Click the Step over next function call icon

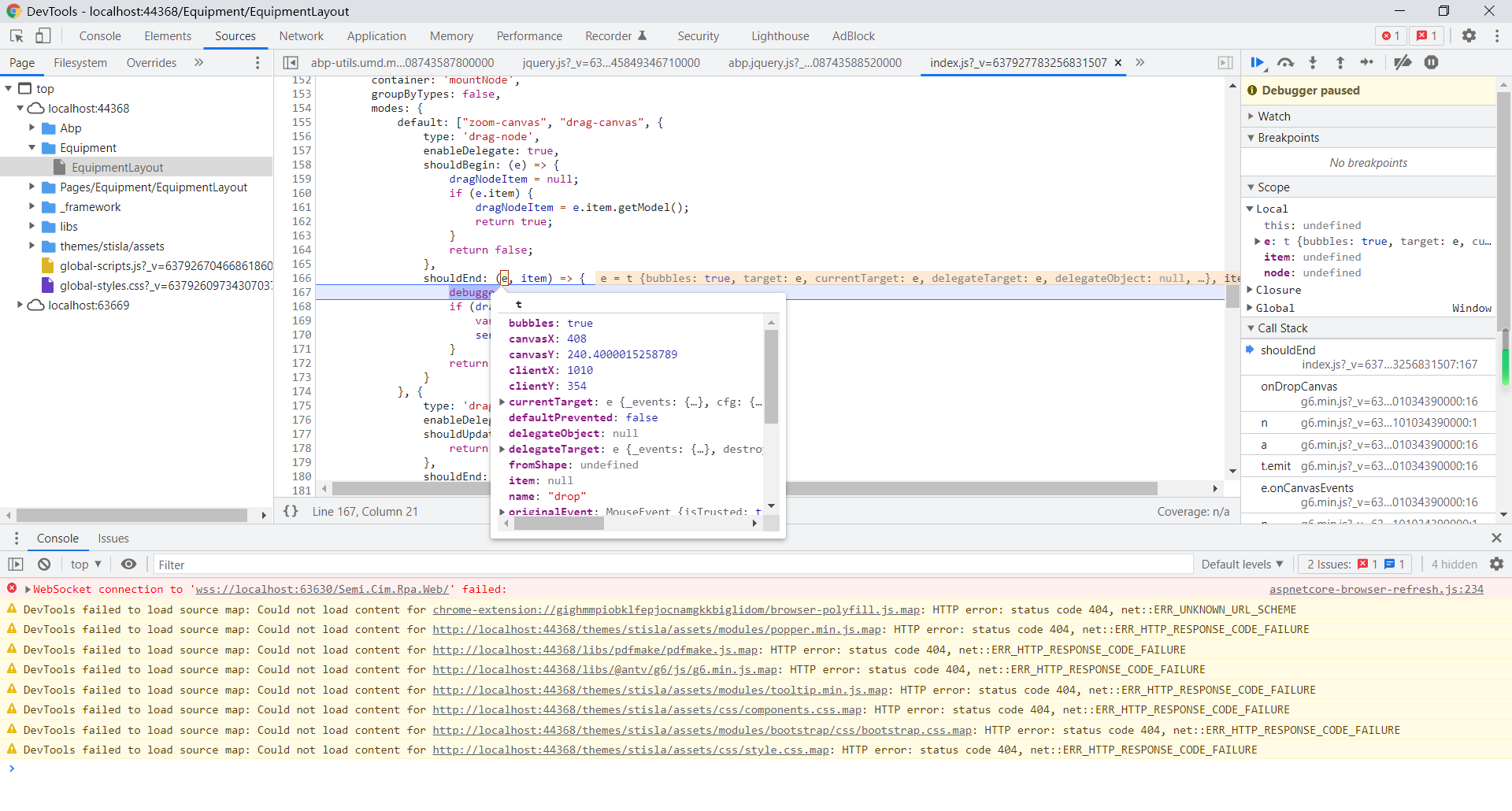(1287, 63)
